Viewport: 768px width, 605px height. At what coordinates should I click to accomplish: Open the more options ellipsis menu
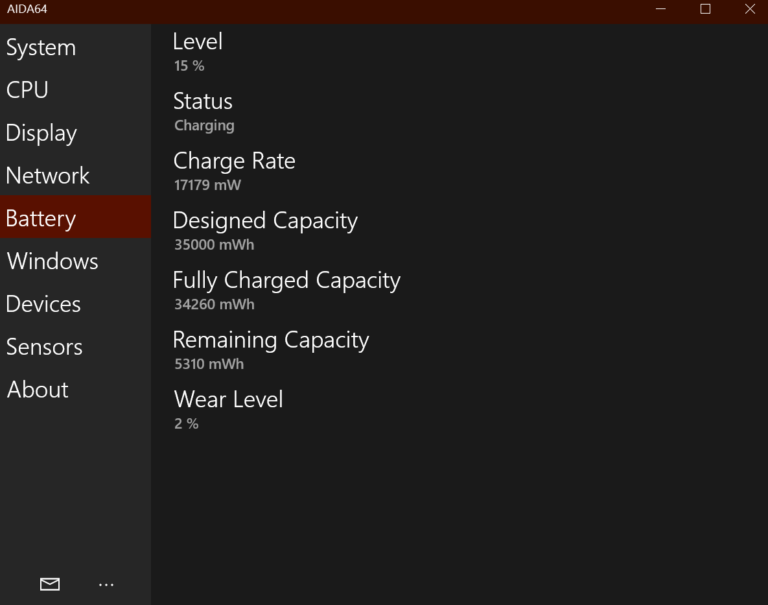[106, 584]
